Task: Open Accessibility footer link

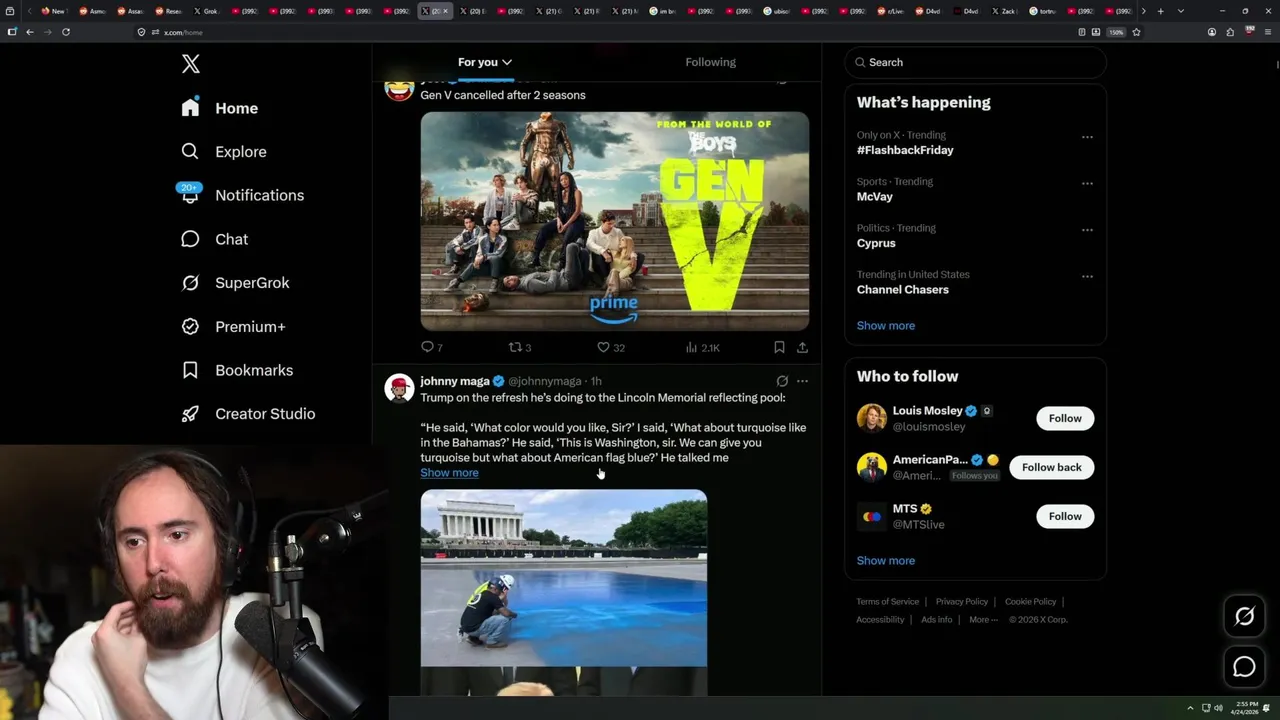Action: click(x=880, y=620)
